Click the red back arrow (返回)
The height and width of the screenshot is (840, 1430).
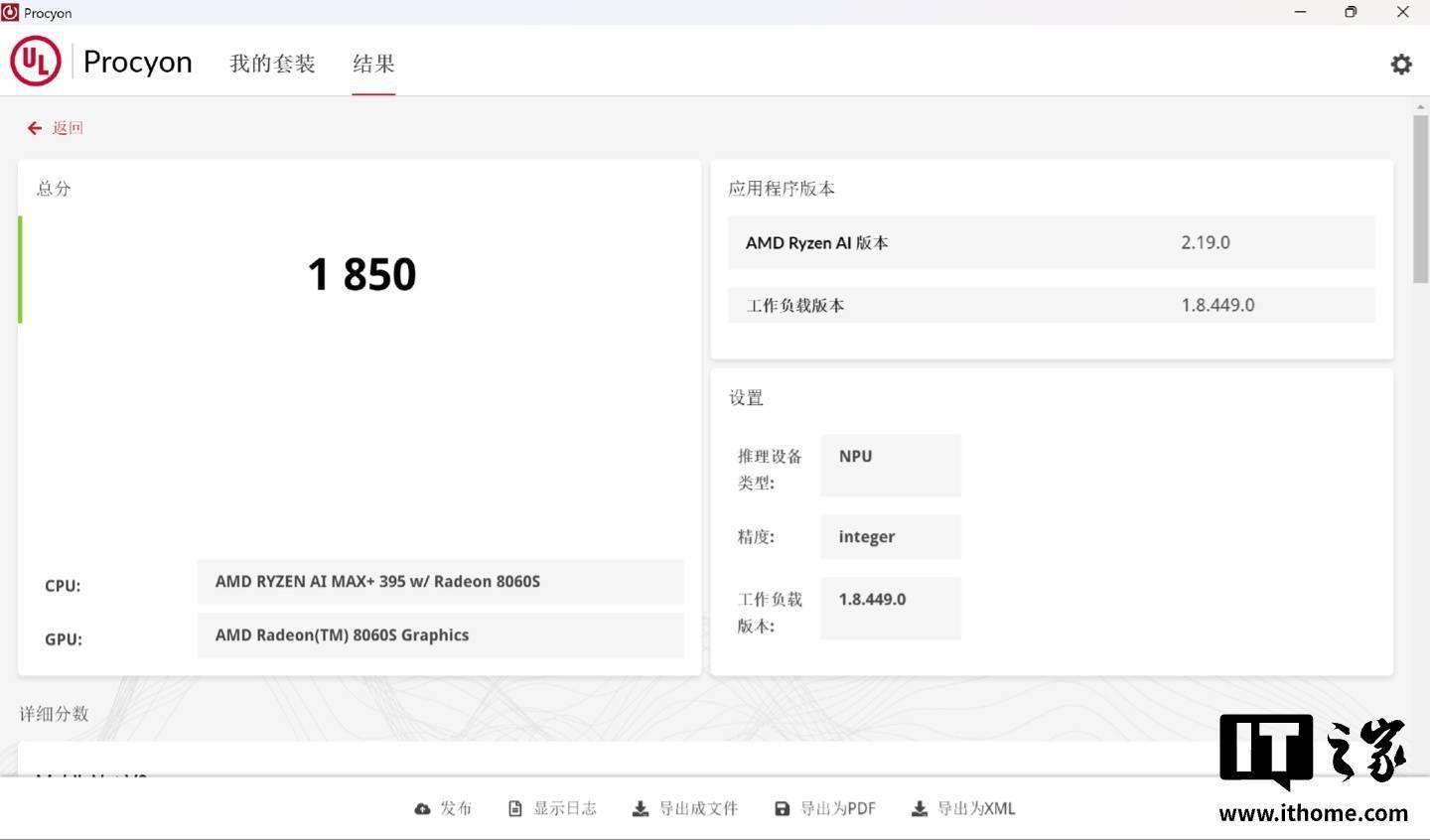tap(35, 128)
